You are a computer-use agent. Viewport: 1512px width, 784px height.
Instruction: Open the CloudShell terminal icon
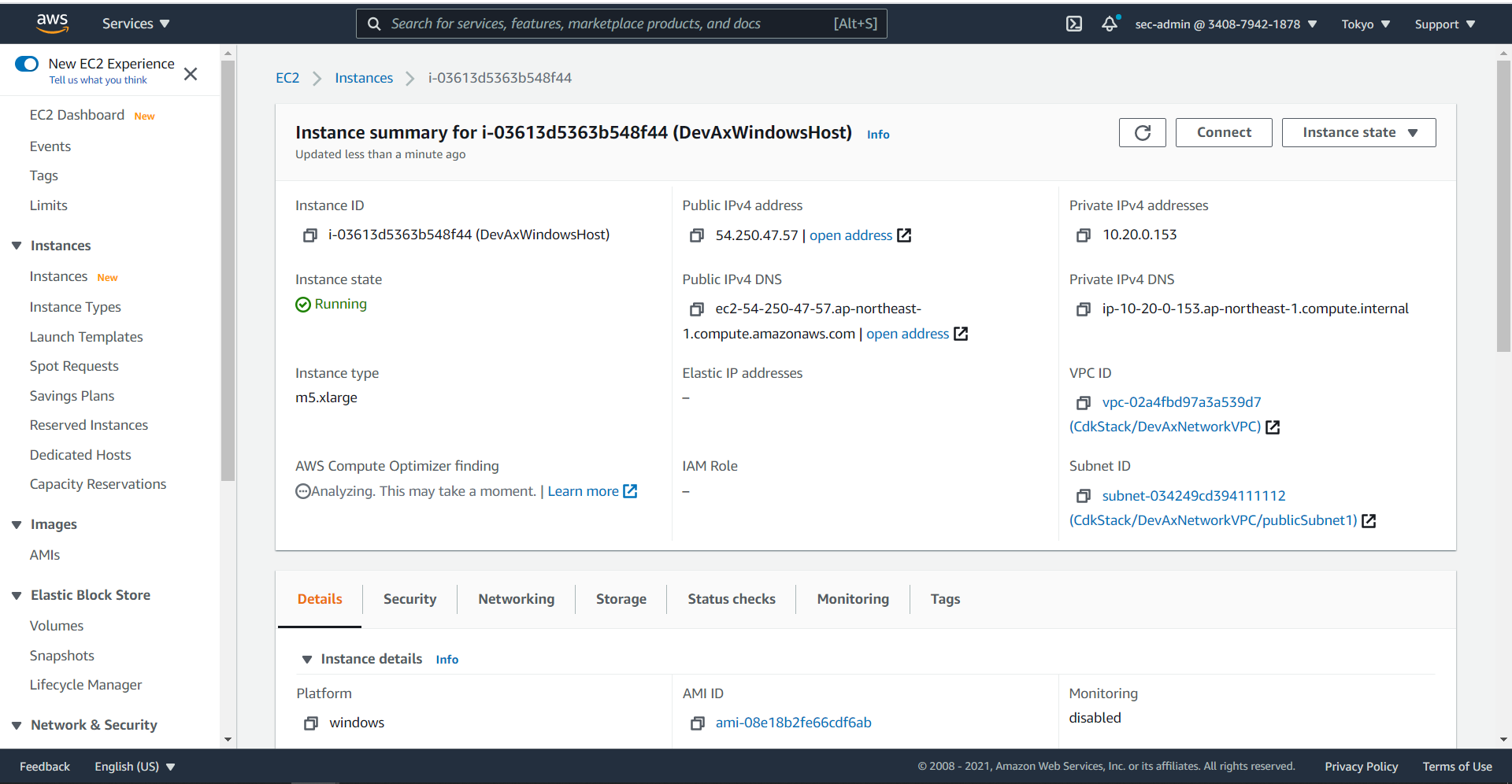pyautogui.click(x=1074, y=24)
